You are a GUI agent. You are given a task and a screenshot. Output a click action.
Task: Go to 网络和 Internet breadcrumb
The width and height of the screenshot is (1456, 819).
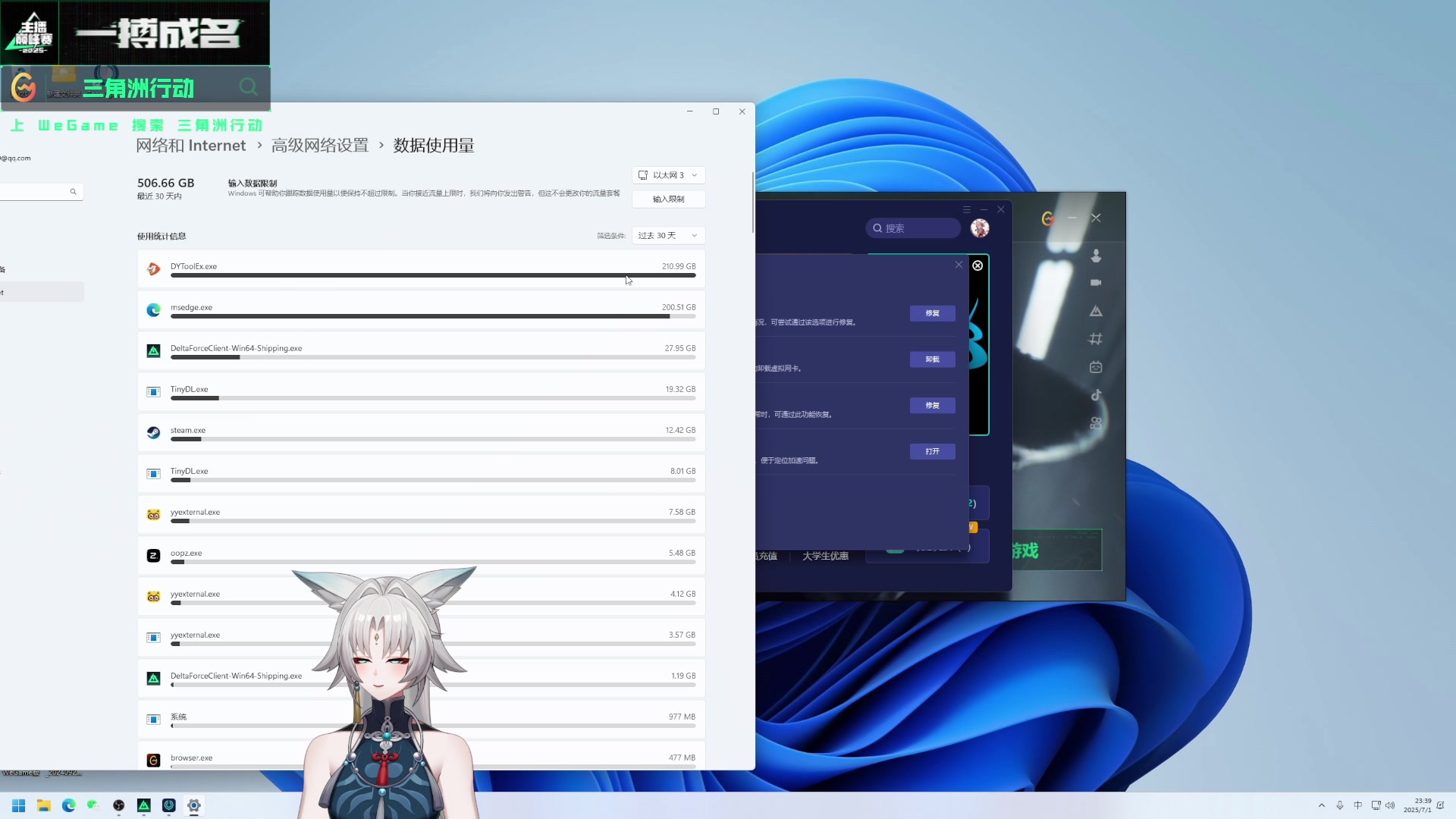tap(191, 146)
